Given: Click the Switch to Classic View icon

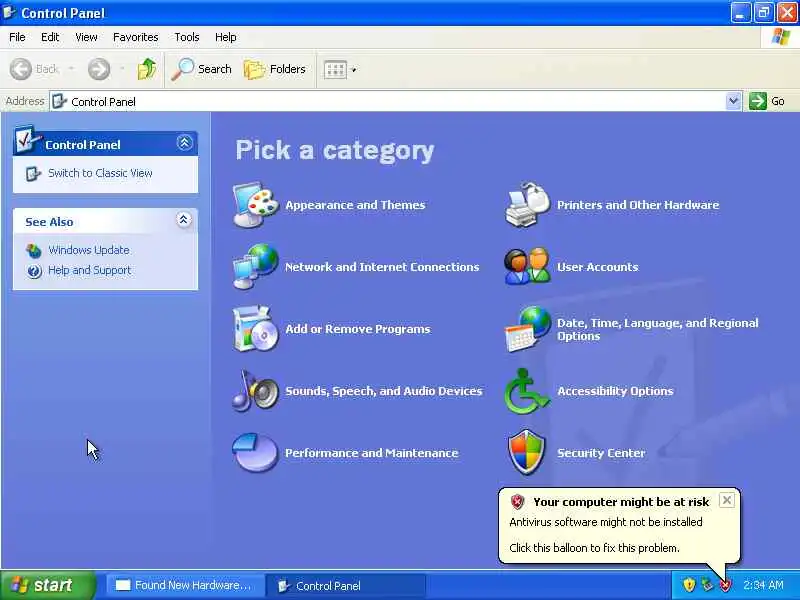Looking at the screenshot, I should [x=33, y=173].
